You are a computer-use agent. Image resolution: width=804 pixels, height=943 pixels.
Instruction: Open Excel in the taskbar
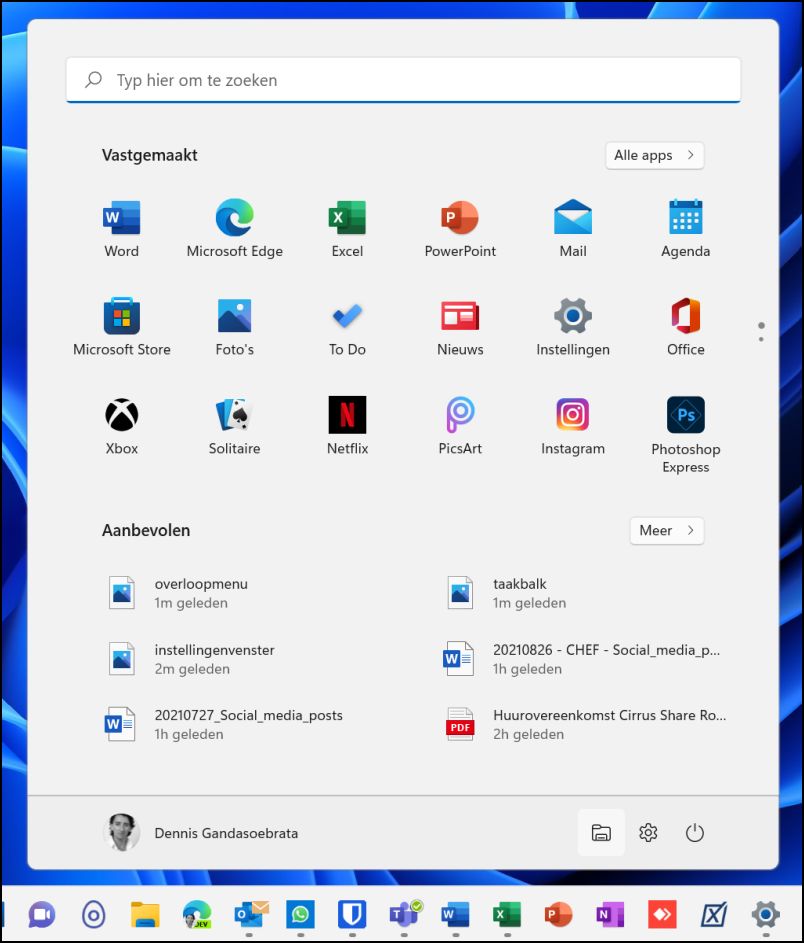point(507,915)
